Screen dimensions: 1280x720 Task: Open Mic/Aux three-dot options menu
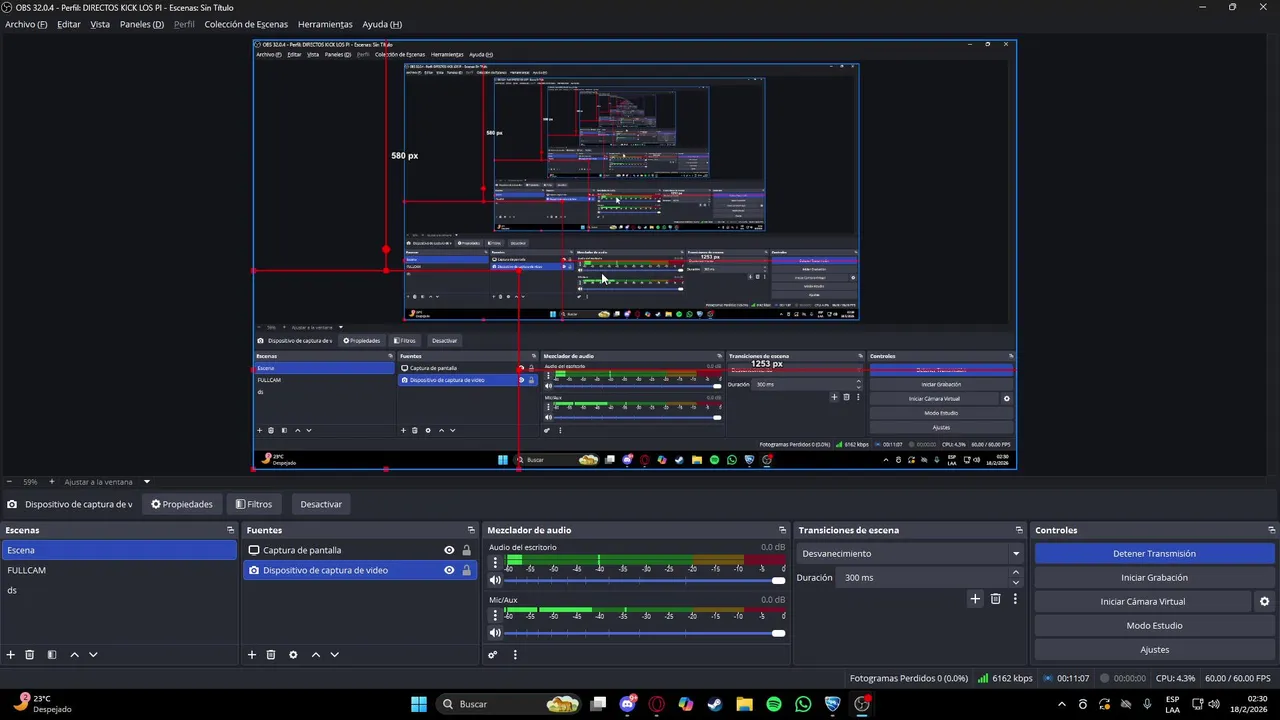pos(494,615)
